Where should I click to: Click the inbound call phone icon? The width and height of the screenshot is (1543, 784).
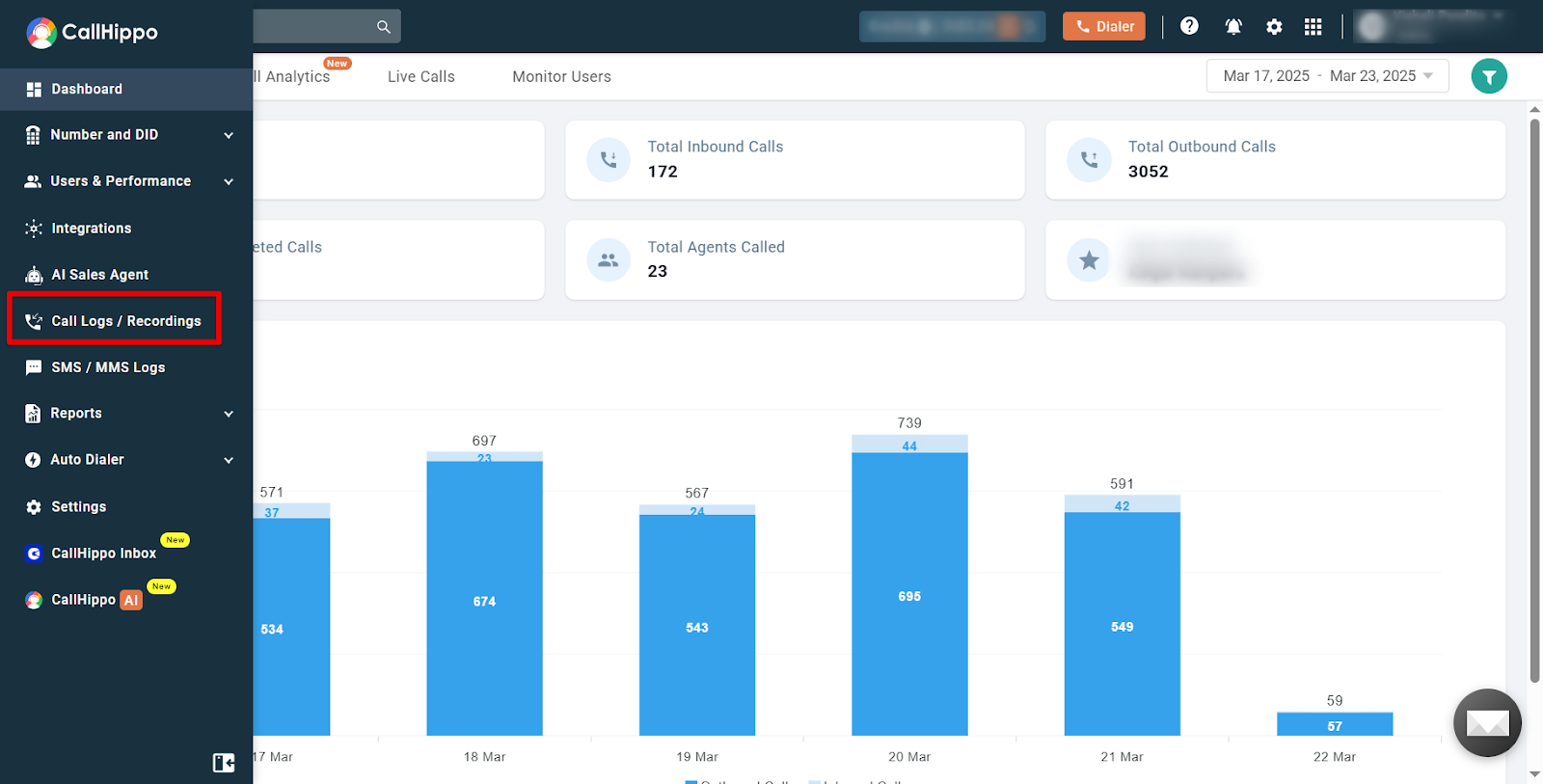pyautogui.click(x=609, y=160)
